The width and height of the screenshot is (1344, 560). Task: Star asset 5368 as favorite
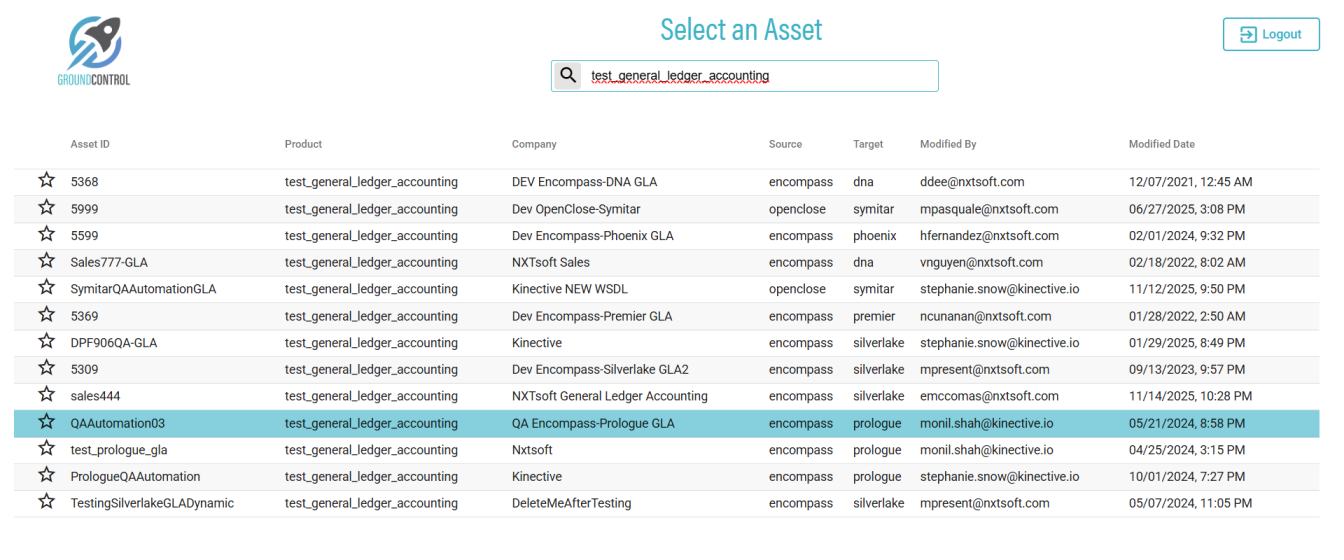click(46, 181)
